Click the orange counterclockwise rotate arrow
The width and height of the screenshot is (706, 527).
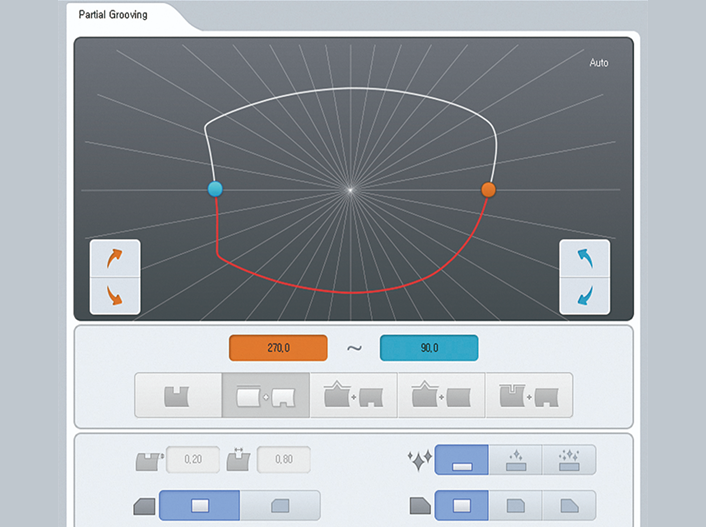click(115, 295)
